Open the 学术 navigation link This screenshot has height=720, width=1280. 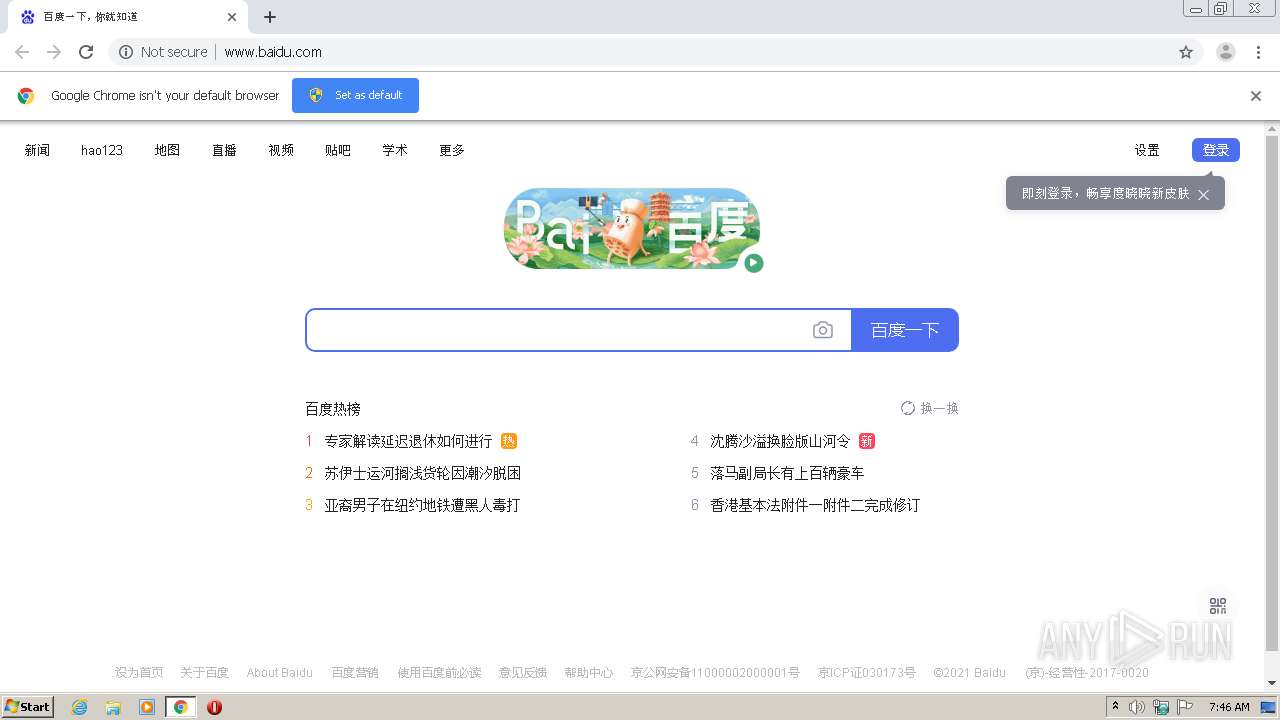coord(395,150)
